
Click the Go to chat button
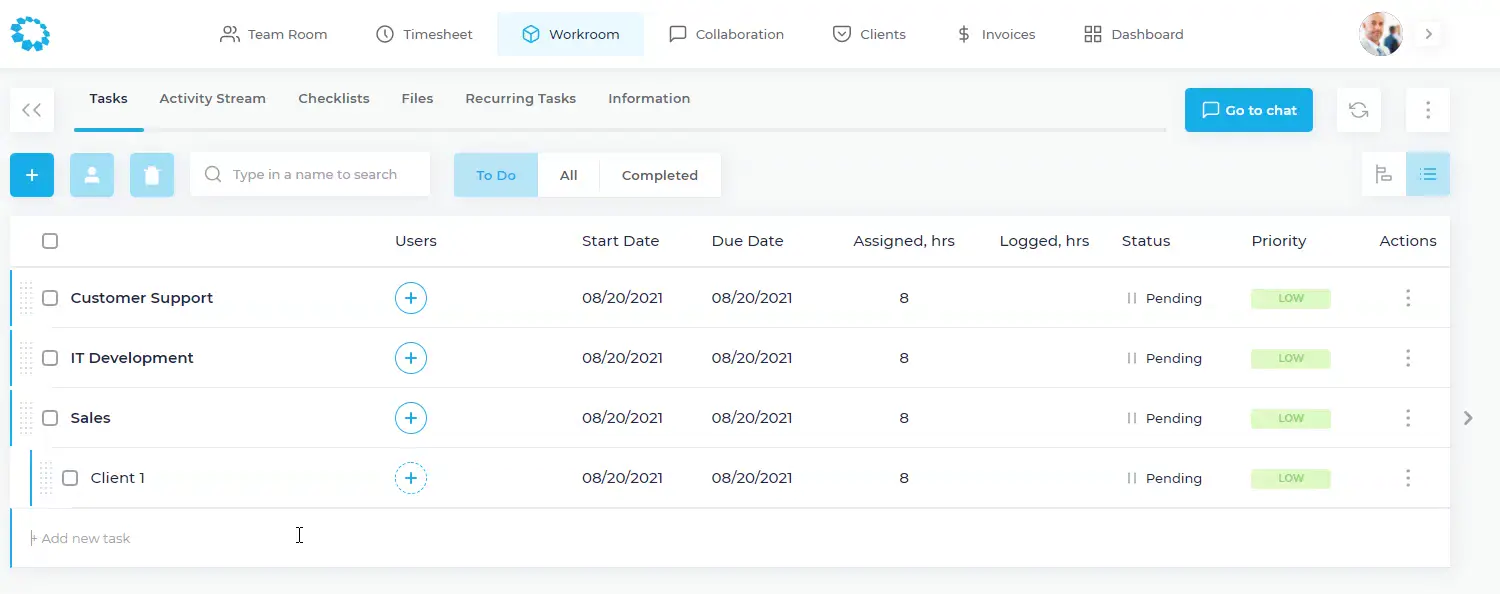(1248, 110)
